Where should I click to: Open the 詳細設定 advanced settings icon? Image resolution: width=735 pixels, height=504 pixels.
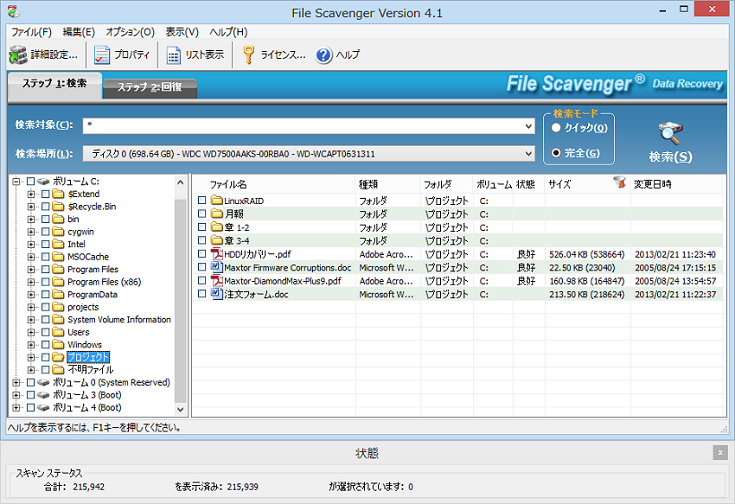pos(18,55)
